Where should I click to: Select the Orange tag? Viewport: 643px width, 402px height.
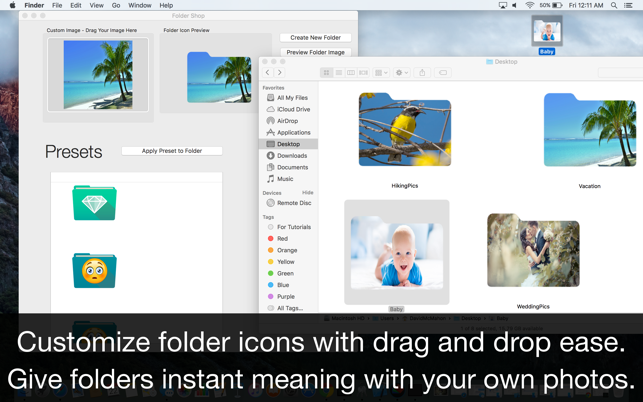pyautogui.click(x=289, y=250)
